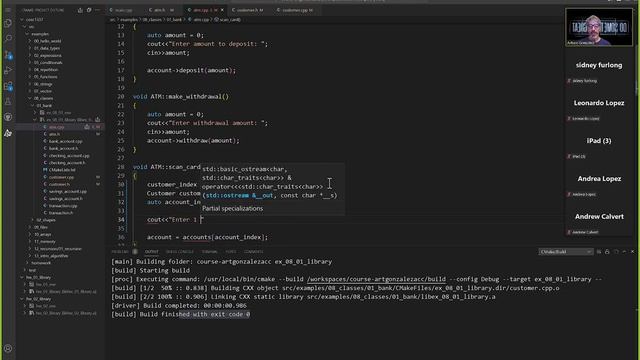Expand the 01_data_types folder

coord(47,48)
